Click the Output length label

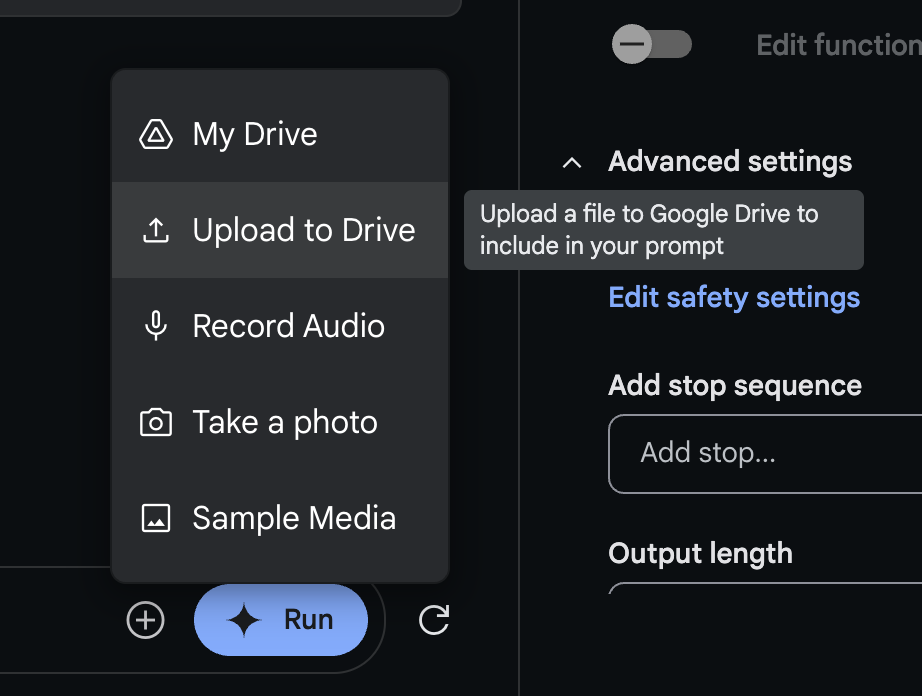click(x=701, y=554)
